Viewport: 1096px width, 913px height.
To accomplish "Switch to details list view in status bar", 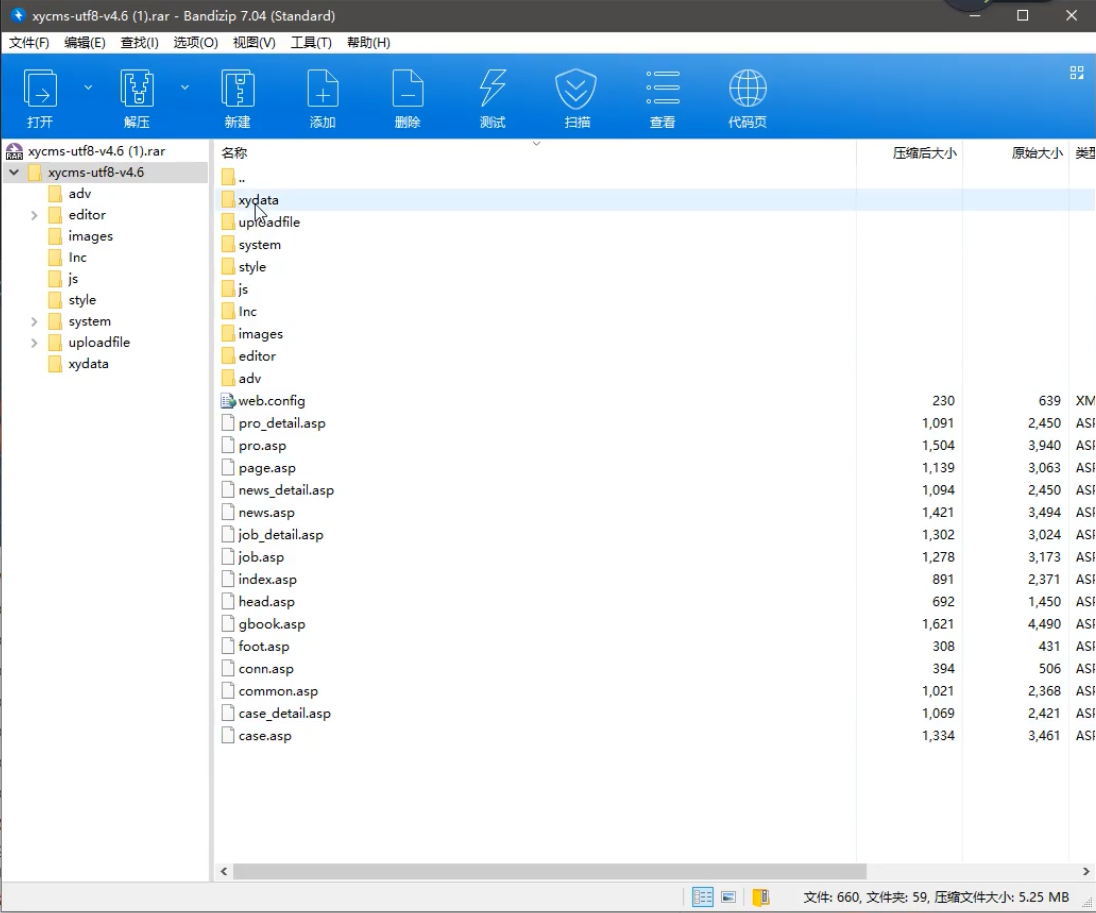I will (703, 897).
